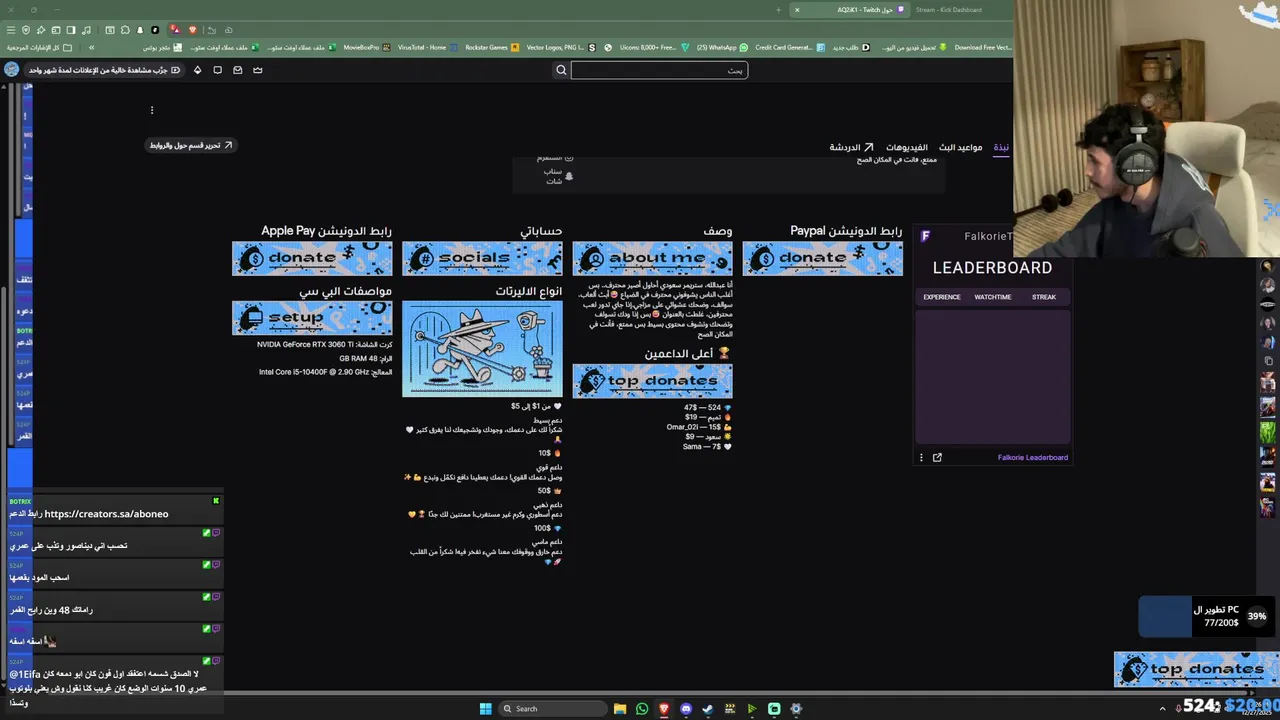Pop out the Falkorie Leaderboard extension icon
This screenshot has width=1280, height=720.
(937, 457)
